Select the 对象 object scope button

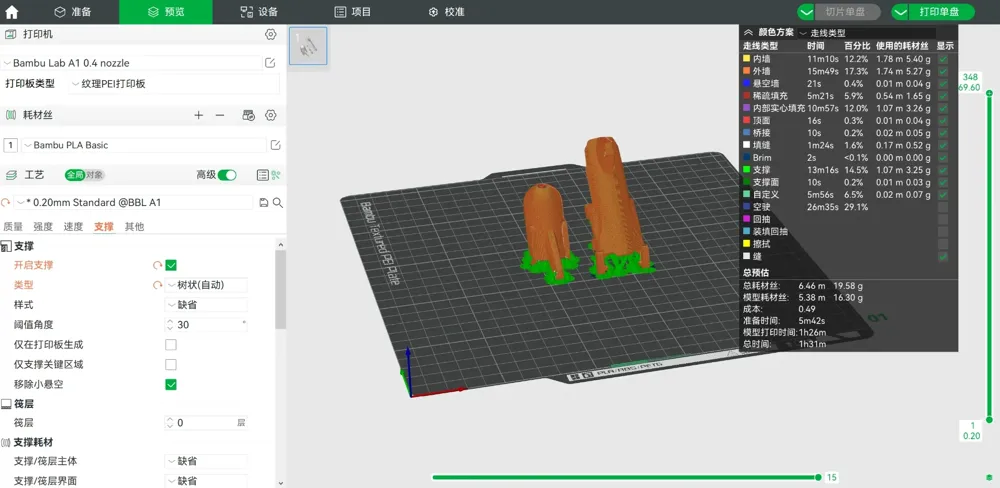click(96, 175)
